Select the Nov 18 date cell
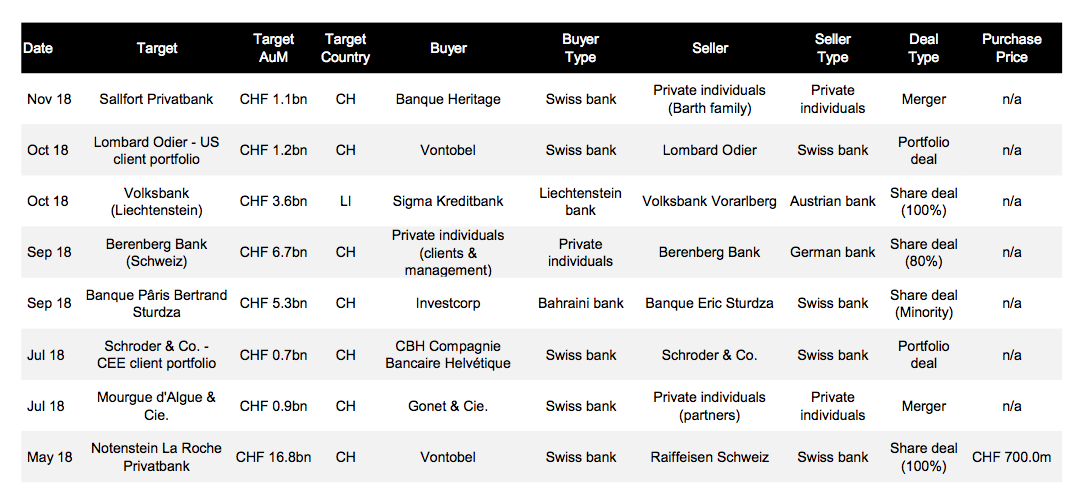 coord(47,99)
